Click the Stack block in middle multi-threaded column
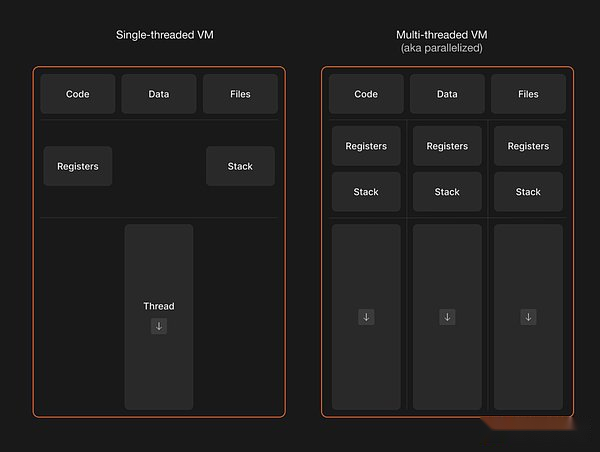 pyautogui.click(x=447, y=192)
